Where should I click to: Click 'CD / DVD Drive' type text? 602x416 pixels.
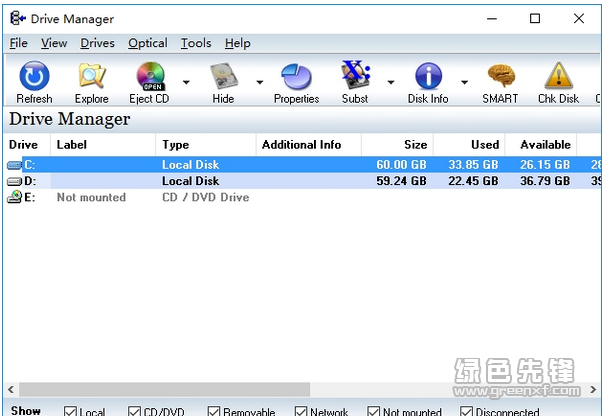click(205, 197)
